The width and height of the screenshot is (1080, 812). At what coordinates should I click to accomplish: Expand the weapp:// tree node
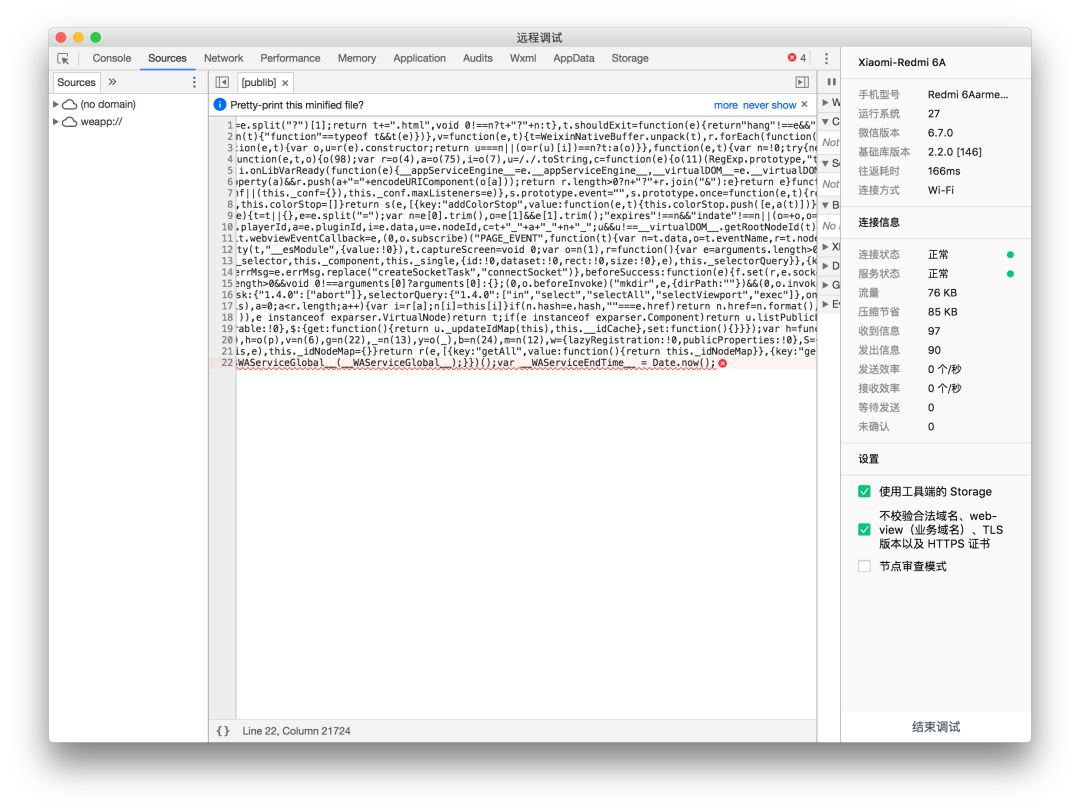pyautogui.click(x=56, y=122)
